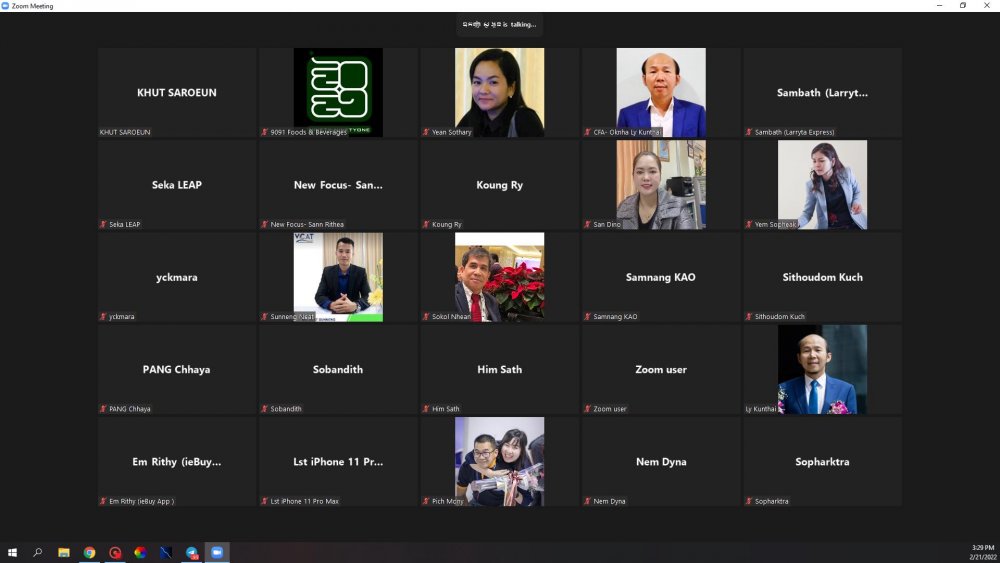
Task: Click muted mic icon next to Seka LEAP
Action: 103,224
